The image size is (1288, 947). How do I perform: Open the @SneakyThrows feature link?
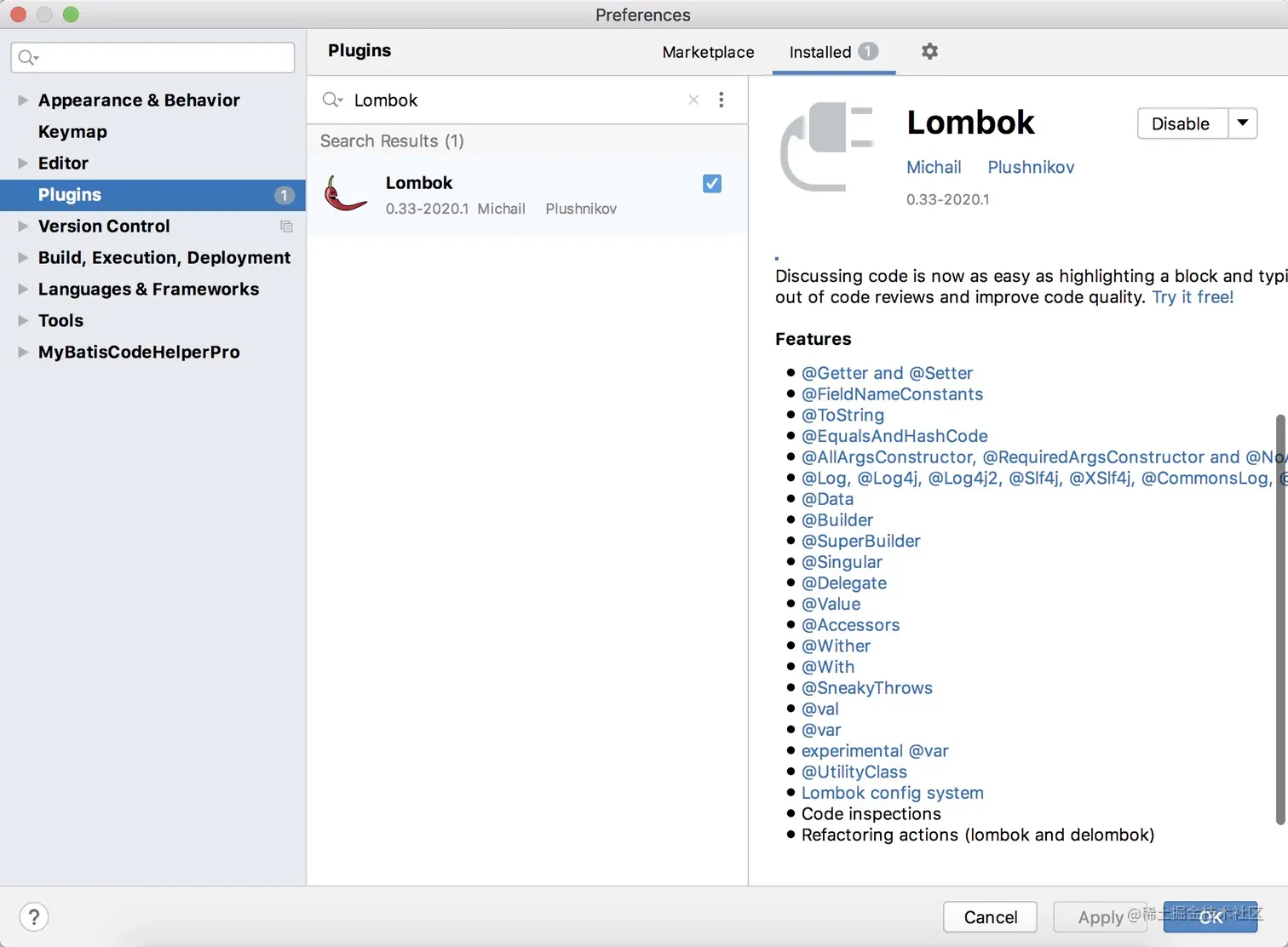pos(867,688)
